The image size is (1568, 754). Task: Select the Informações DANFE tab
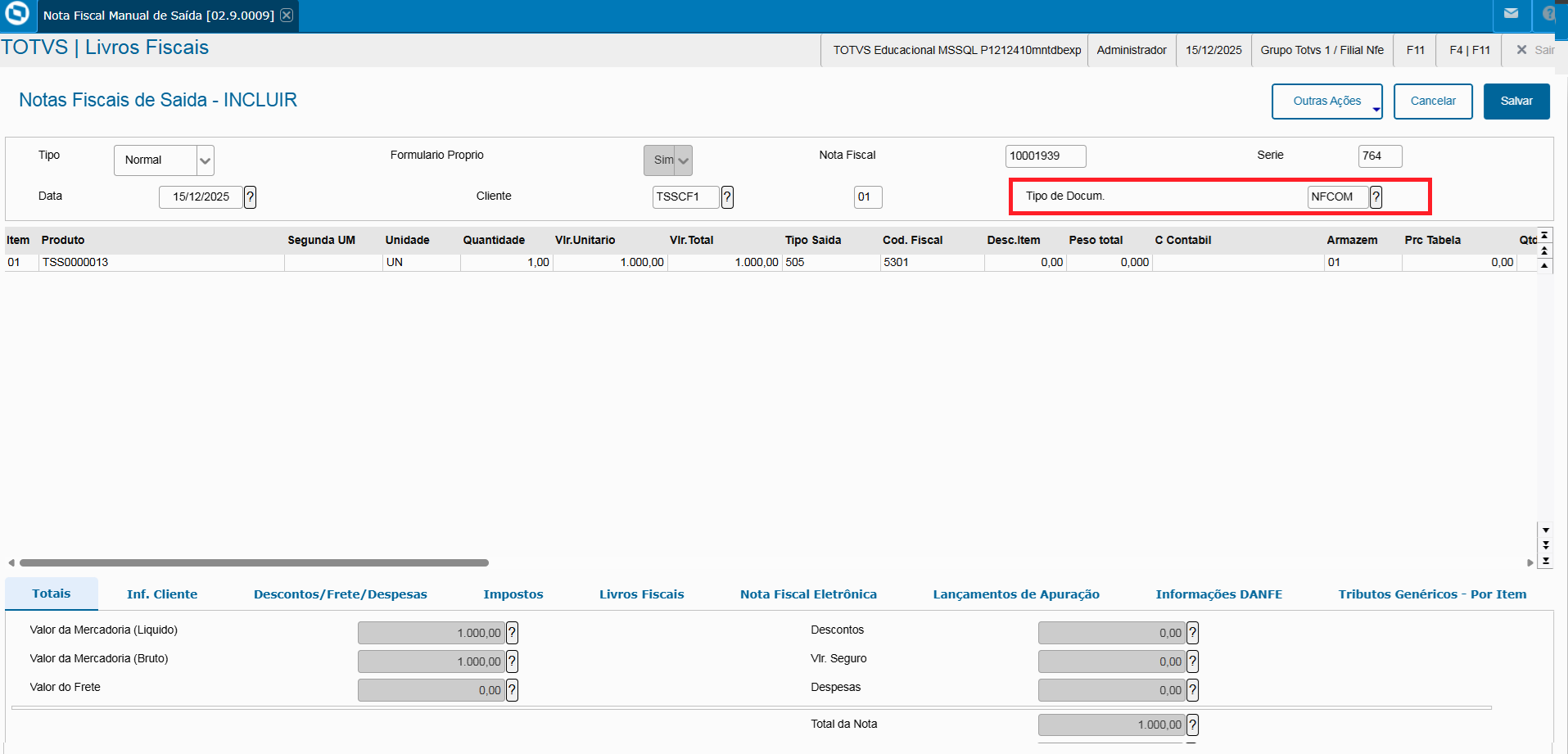[1219, 594]
